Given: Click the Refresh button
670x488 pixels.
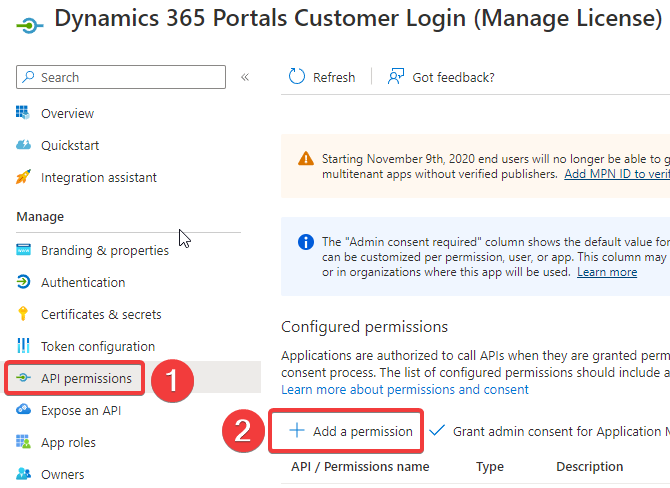Looking at the screenshot, I should [x=322, y=77].
